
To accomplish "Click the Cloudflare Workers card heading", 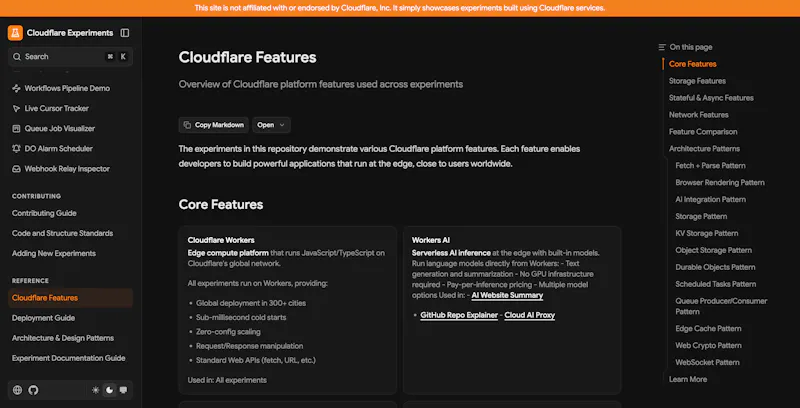I will [221, 240].
